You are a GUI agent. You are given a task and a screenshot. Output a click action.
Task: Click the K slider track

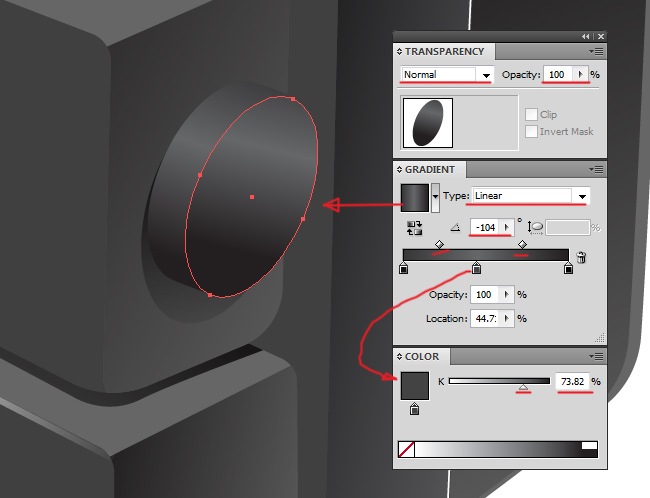coord(500,381)
